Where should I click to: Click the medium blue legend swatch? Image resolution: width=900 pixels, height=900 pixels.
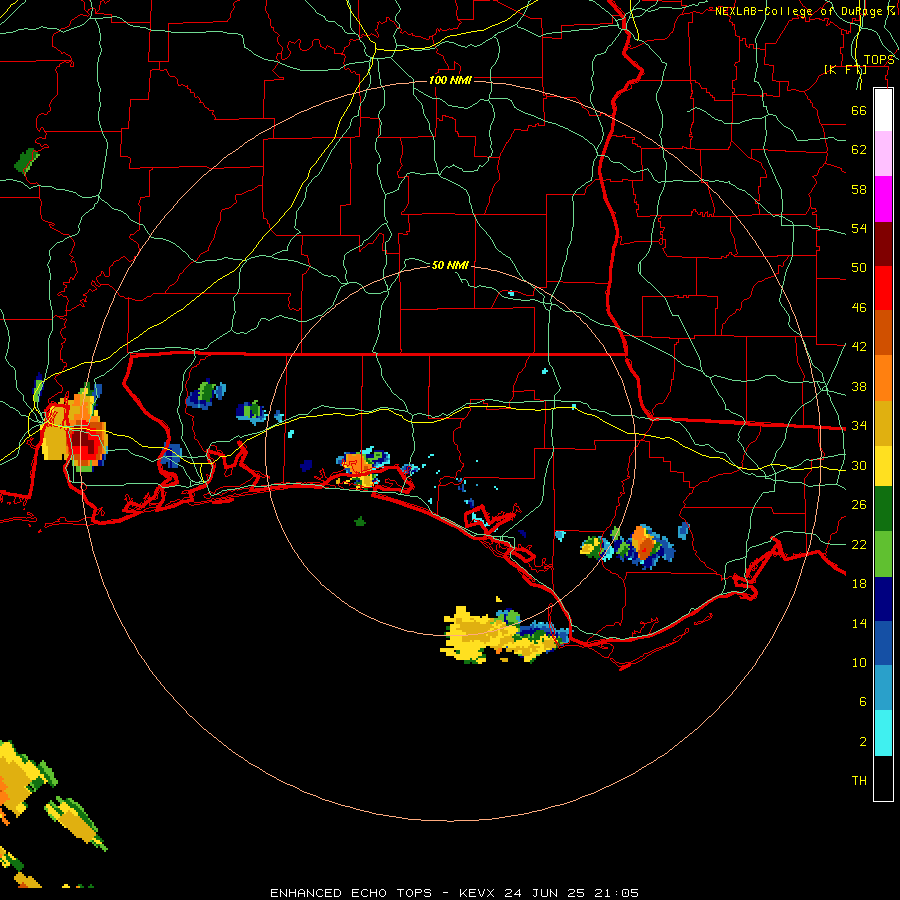pyautogui.click(x=883, y=643)
